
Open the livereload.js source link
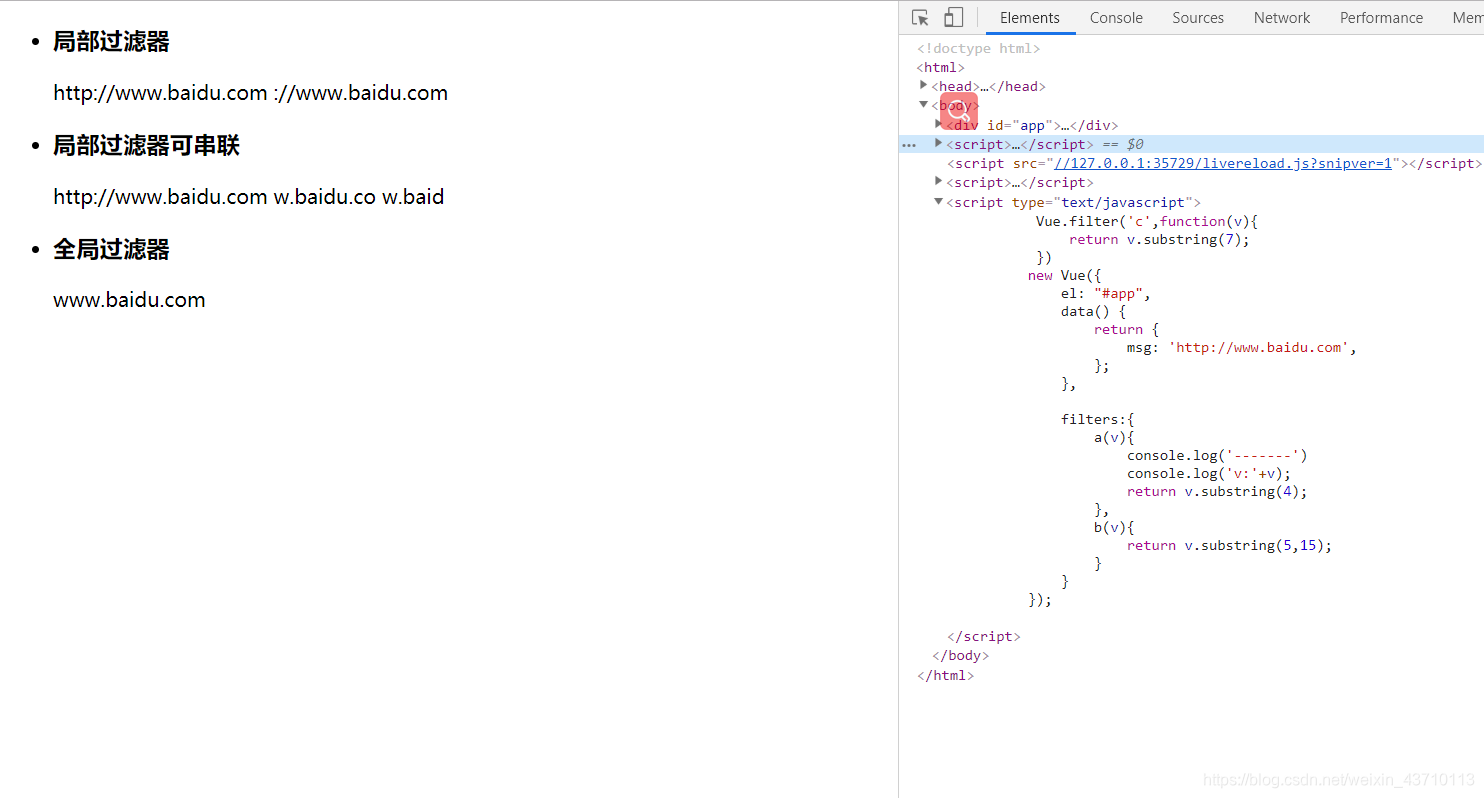[1223, 163]
